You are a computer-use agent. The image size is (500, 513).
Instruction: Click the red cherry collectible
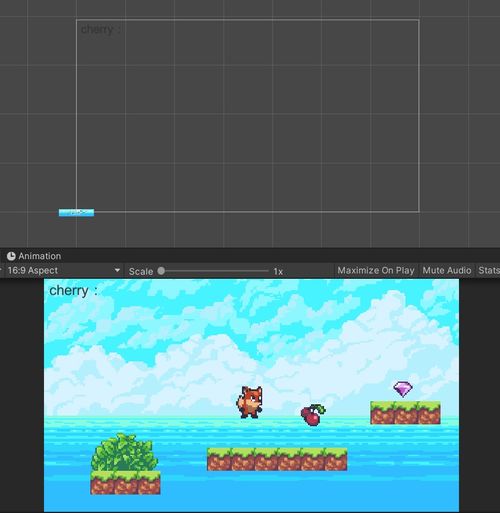(313, 415)
